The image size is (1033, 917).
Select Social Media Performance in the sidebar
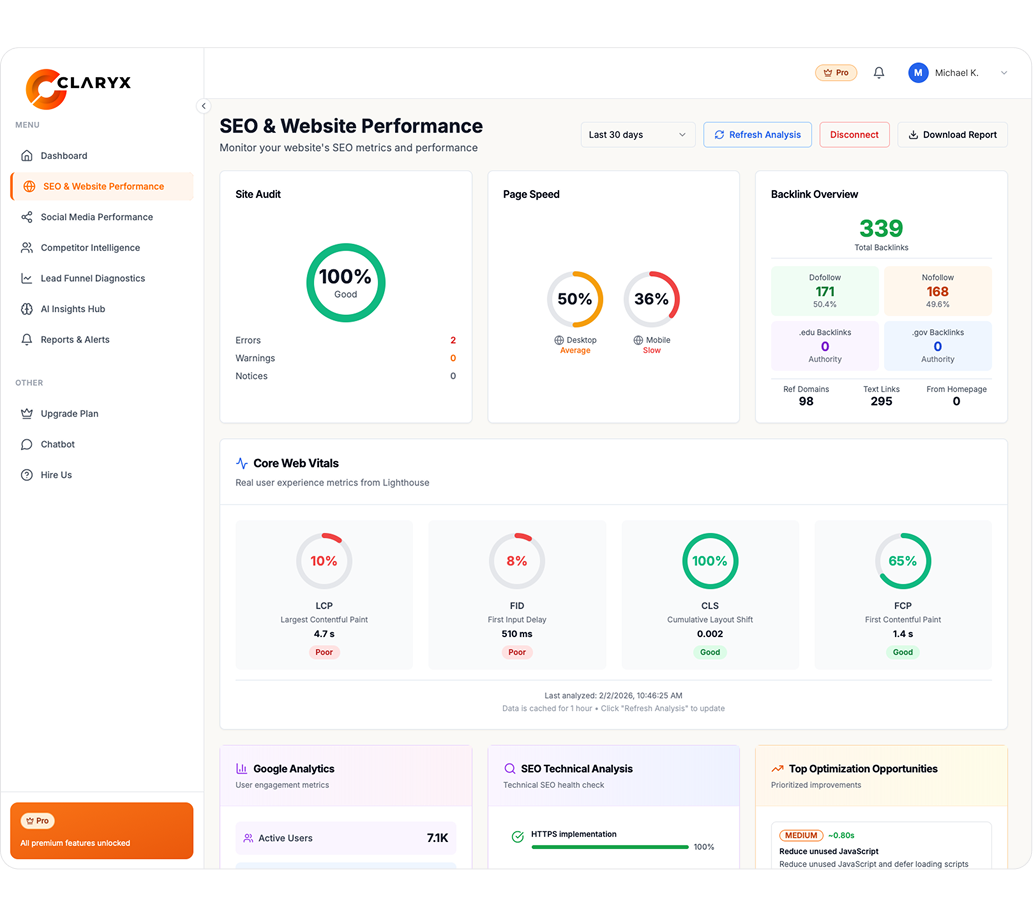(99, 217)
